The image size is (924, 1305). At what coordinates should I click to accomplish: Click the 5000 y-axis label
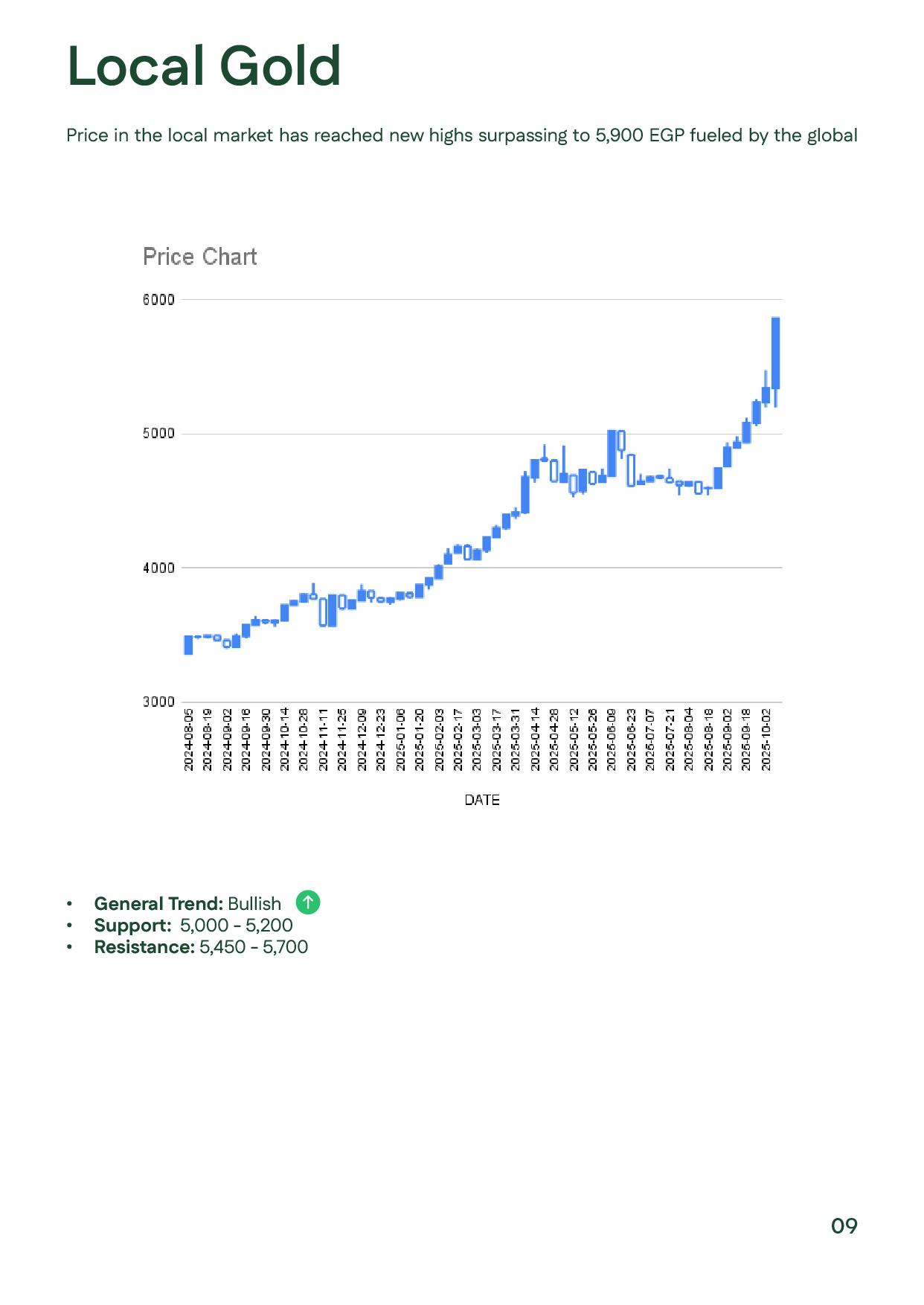[158, 434]
